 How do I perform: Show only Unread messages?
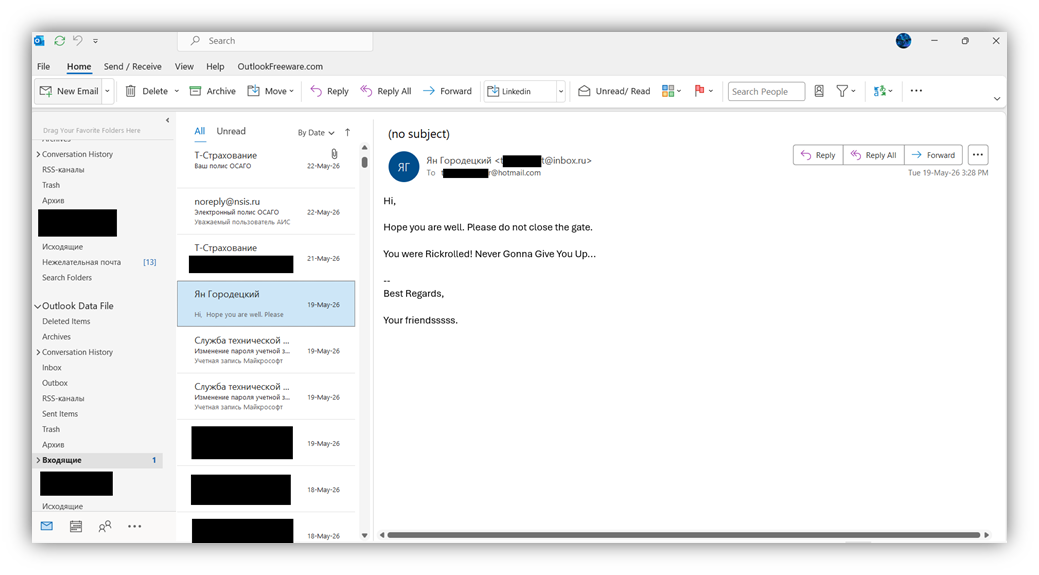click(x=231, y=131)
